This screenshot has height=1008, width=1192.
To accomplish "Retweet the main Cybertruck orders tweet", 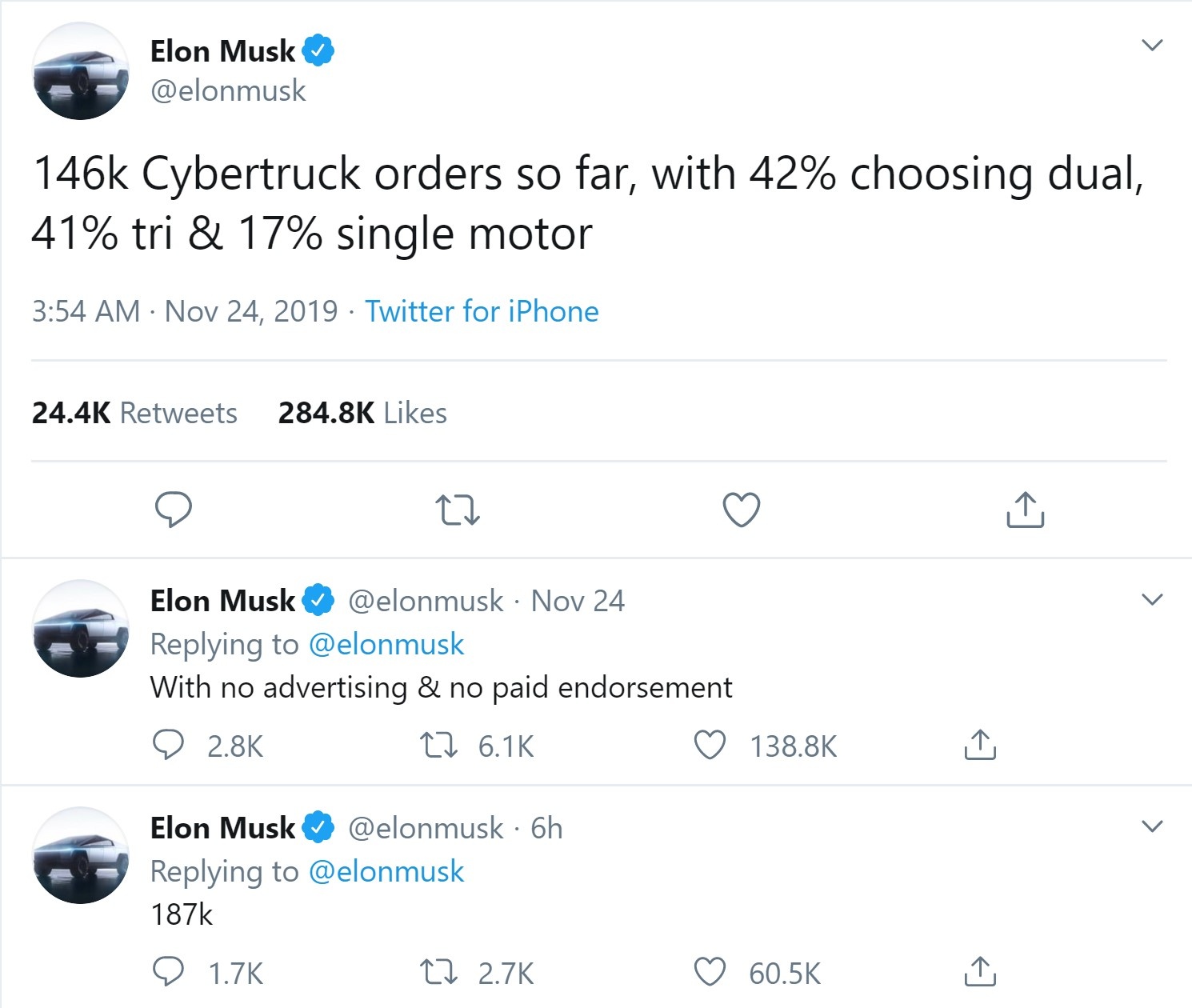I will 457,510.
